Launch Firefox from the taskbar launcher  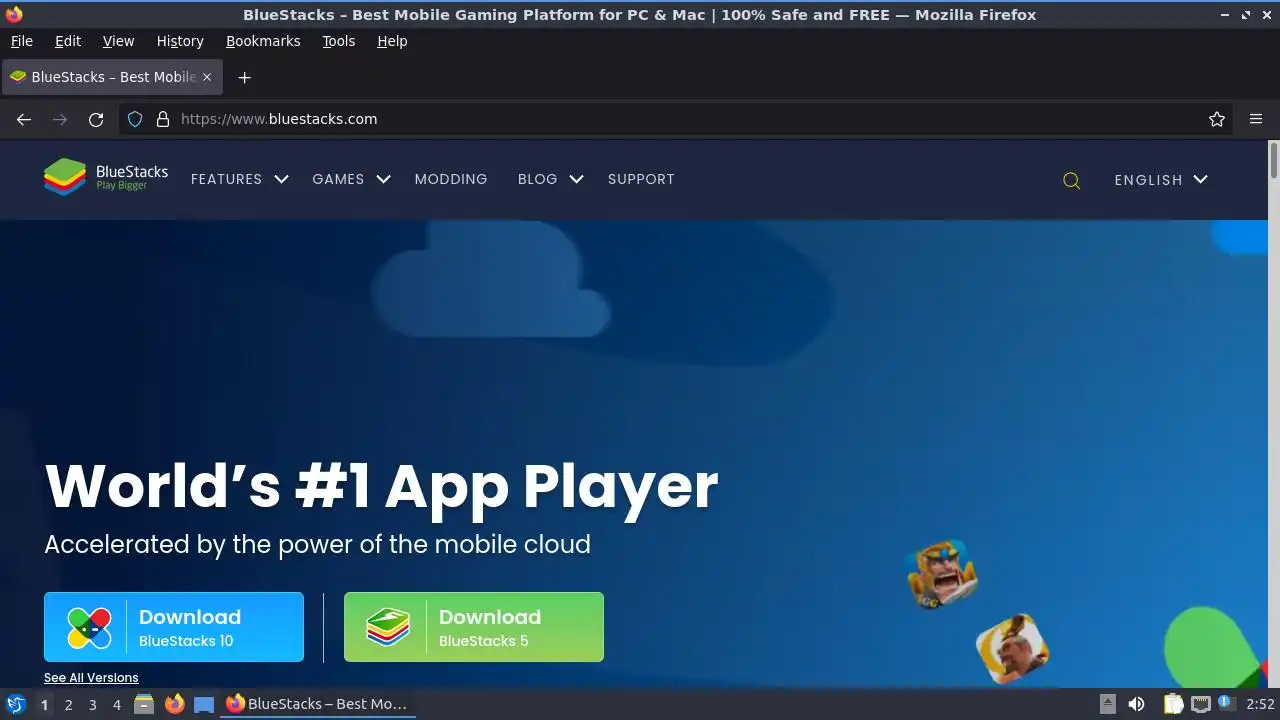[x=174, y=704]
